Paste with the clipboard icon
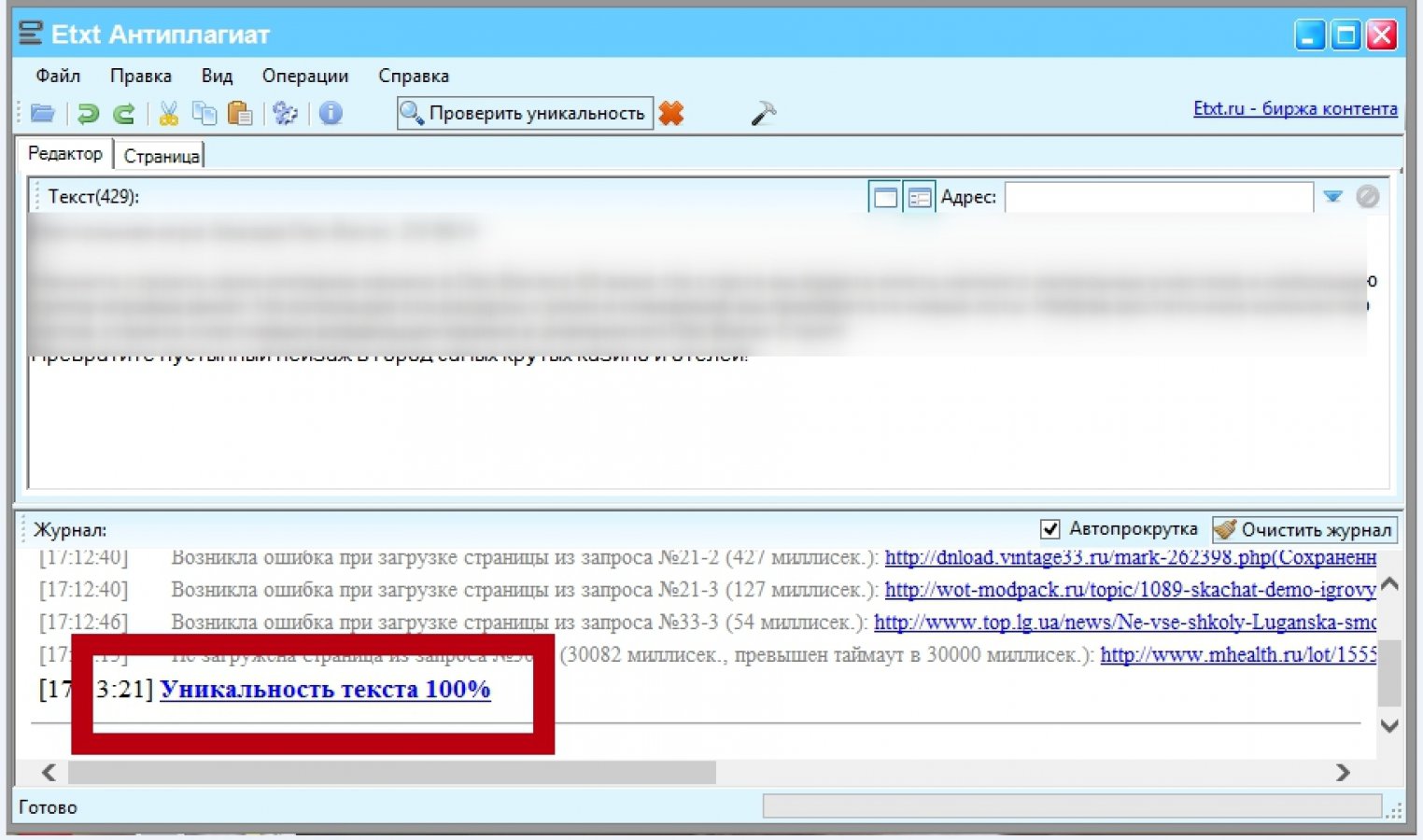Screen dimensions: 1423x840 [x=240, y=114]
